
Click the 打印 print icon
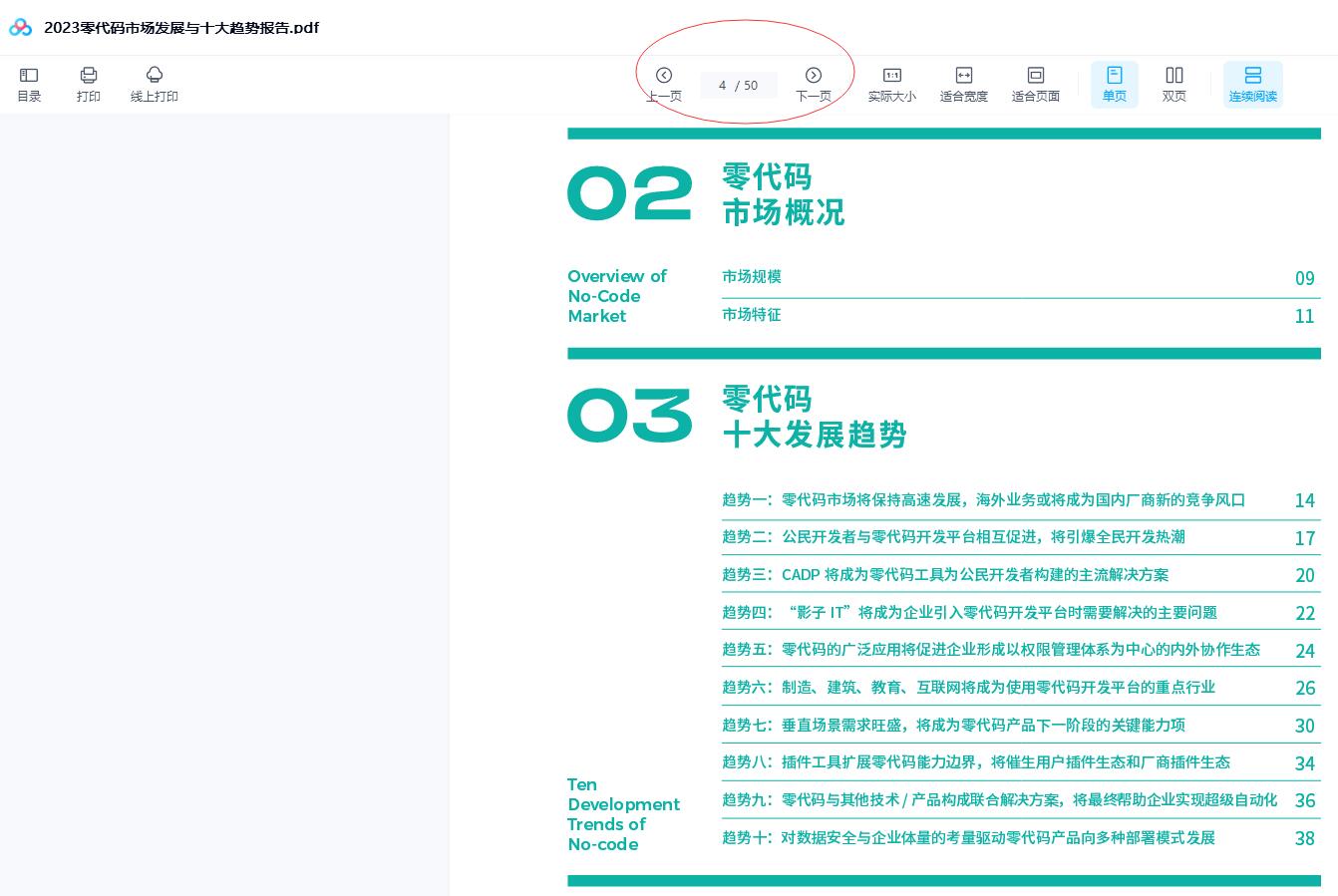pos(89,84)
